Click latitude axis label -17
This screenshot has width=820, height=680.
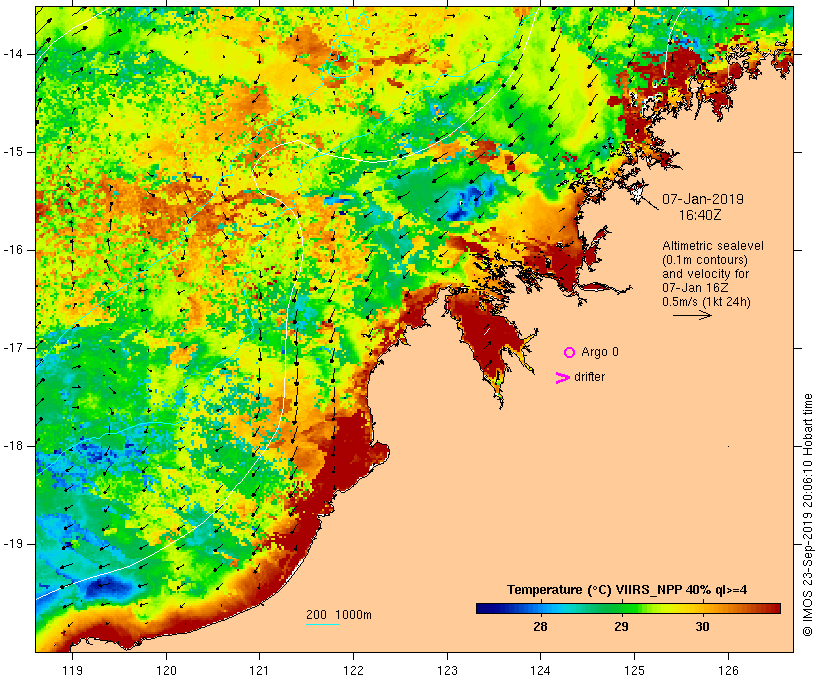click(x=13, y=348)
